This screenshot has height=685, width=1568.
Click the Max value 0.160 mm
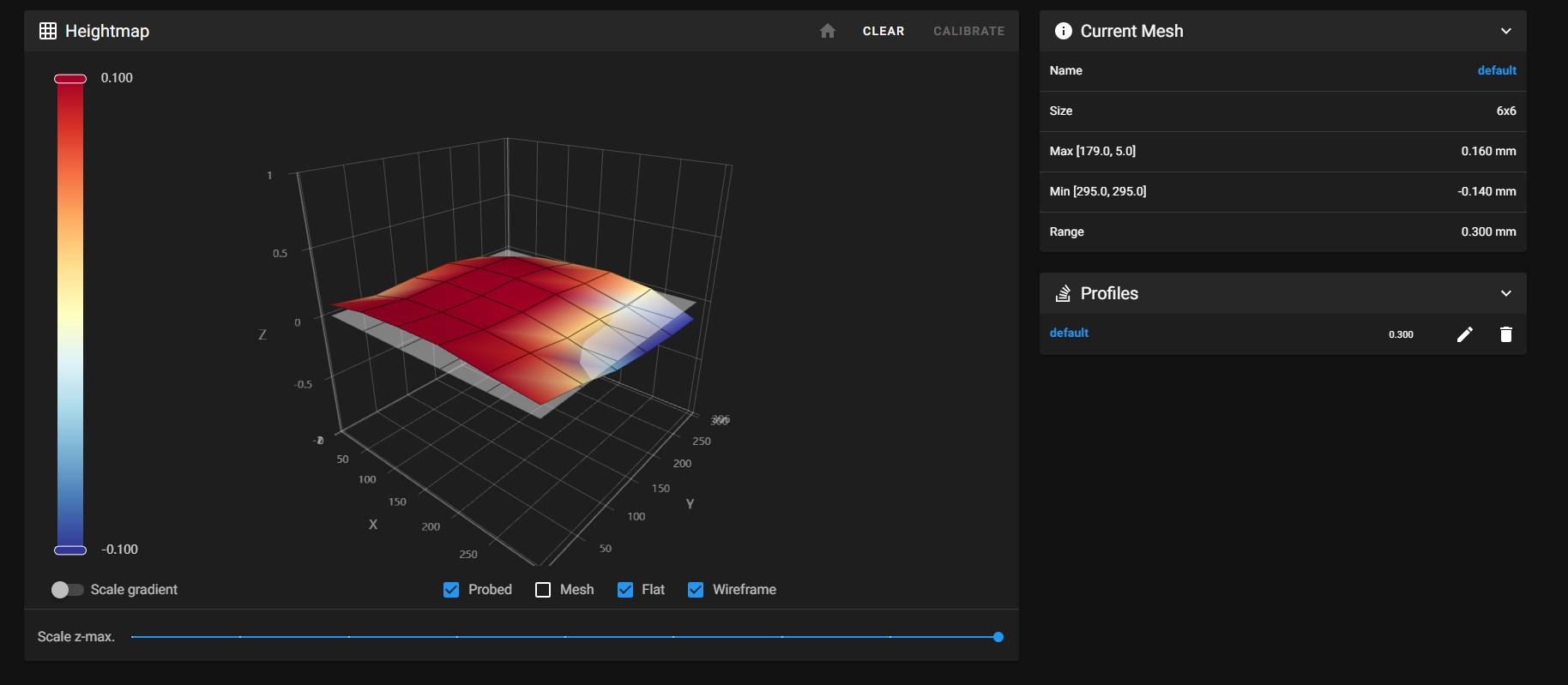[1488, 151]
